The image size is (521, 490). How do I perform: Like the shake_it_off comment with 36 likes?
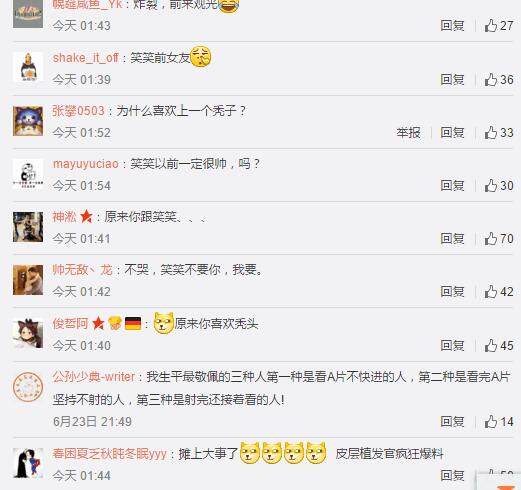491,79
